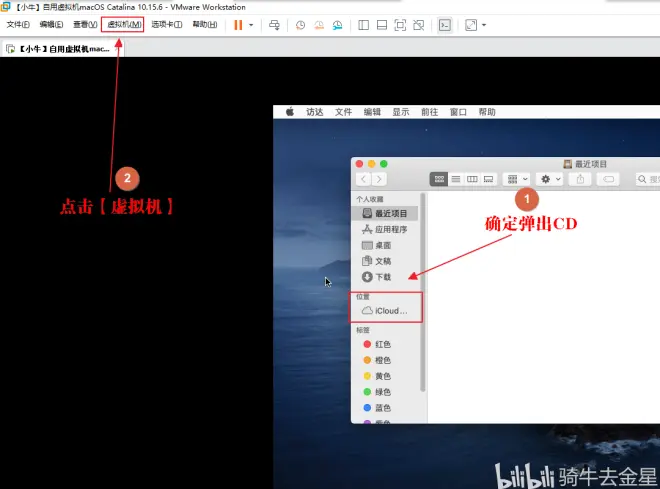The height and width of the screenshot is (489, 660).
Task: Select 最近项目 in Finder sidebar
Action: coord(385,213)
